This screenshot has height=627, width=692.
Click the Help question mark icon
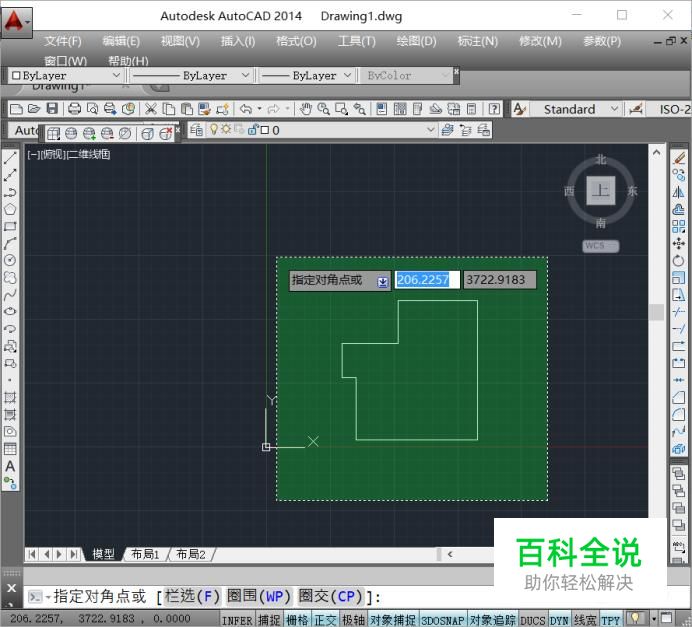click(494, 109)
